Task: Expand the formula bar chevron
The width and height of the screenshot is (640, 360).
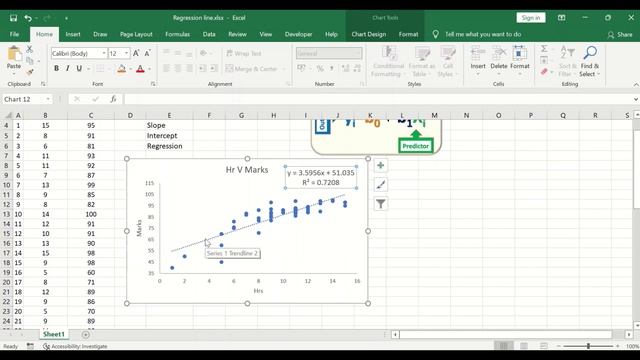Action: (636, 99)
